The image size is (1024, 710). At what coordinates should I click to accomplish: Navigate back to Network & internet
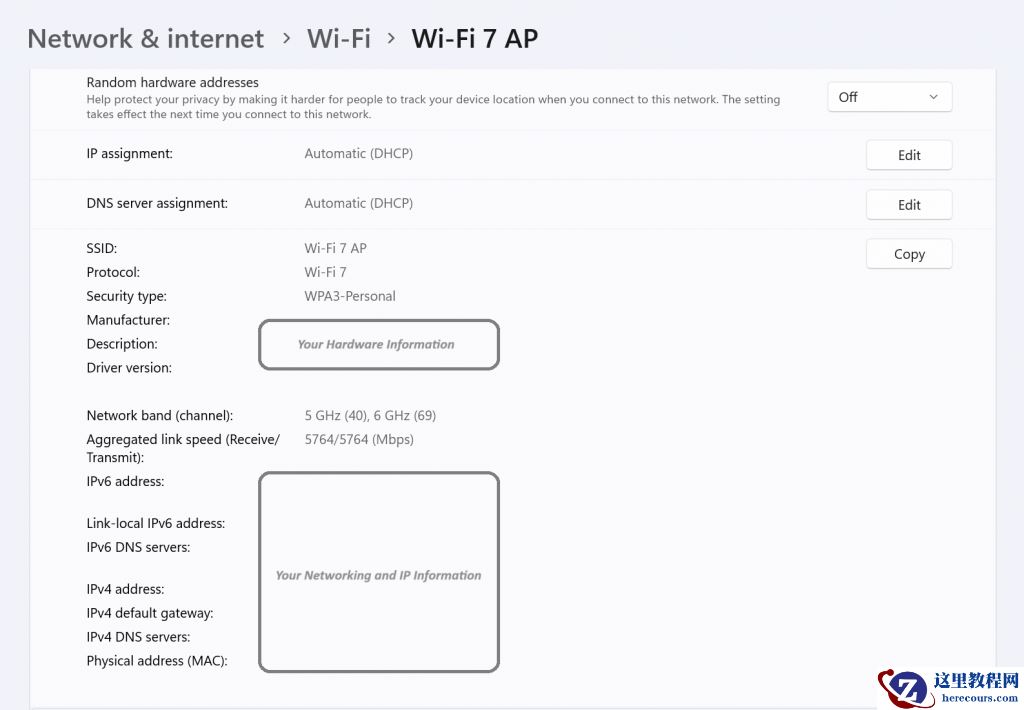click(x=144, y=38)
